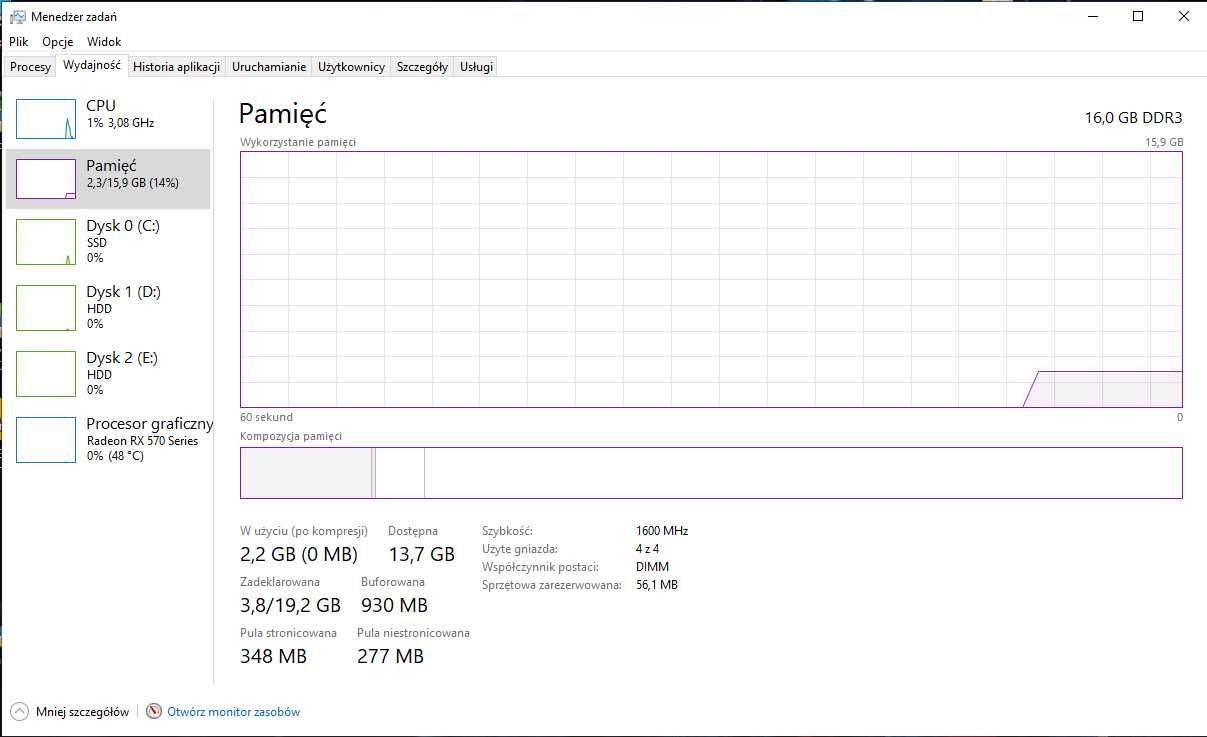
Task: Maximize the Menedżer zadań window
Action: pyautogui.click(x=1138, y=16)
